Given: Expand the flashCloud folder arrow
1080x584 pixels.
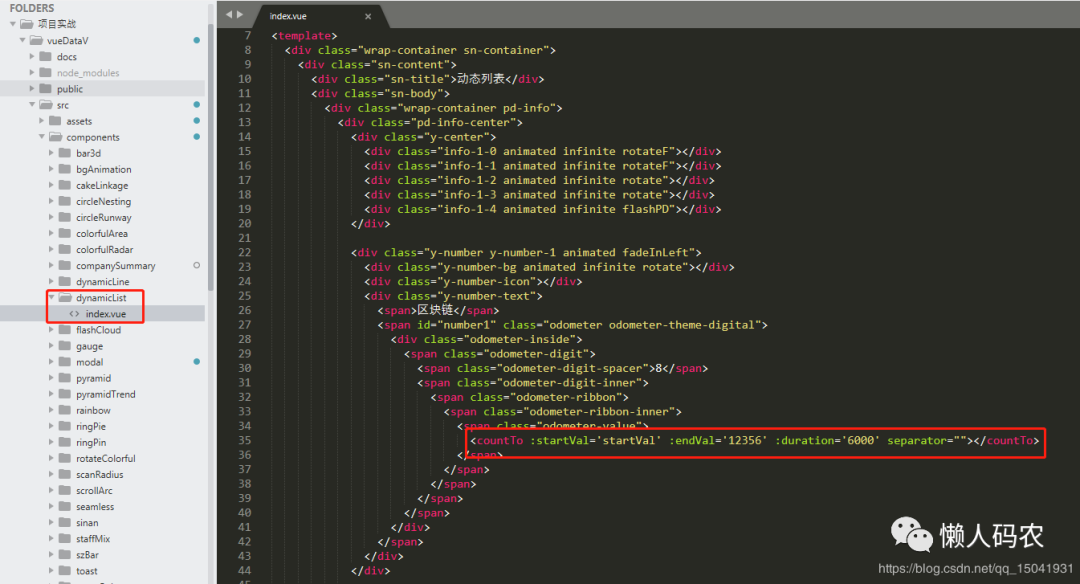Looking at the screenshot, I should (x=51, y=330).
